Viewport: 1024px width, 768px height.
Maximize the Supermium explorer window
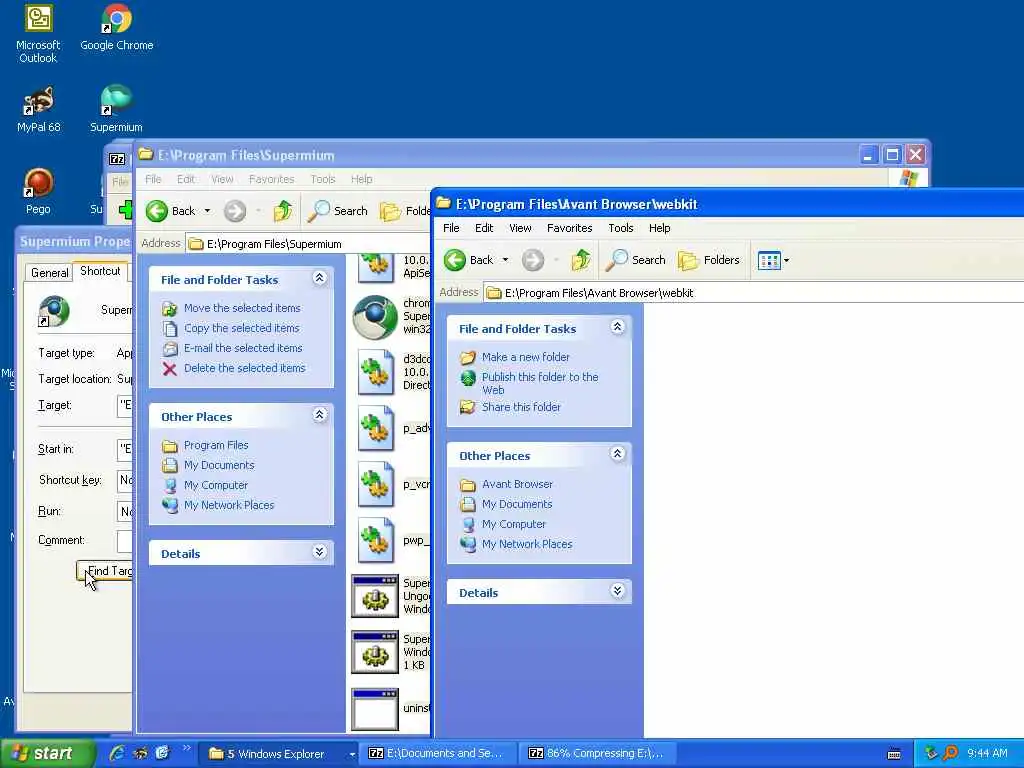pos(892,155)
